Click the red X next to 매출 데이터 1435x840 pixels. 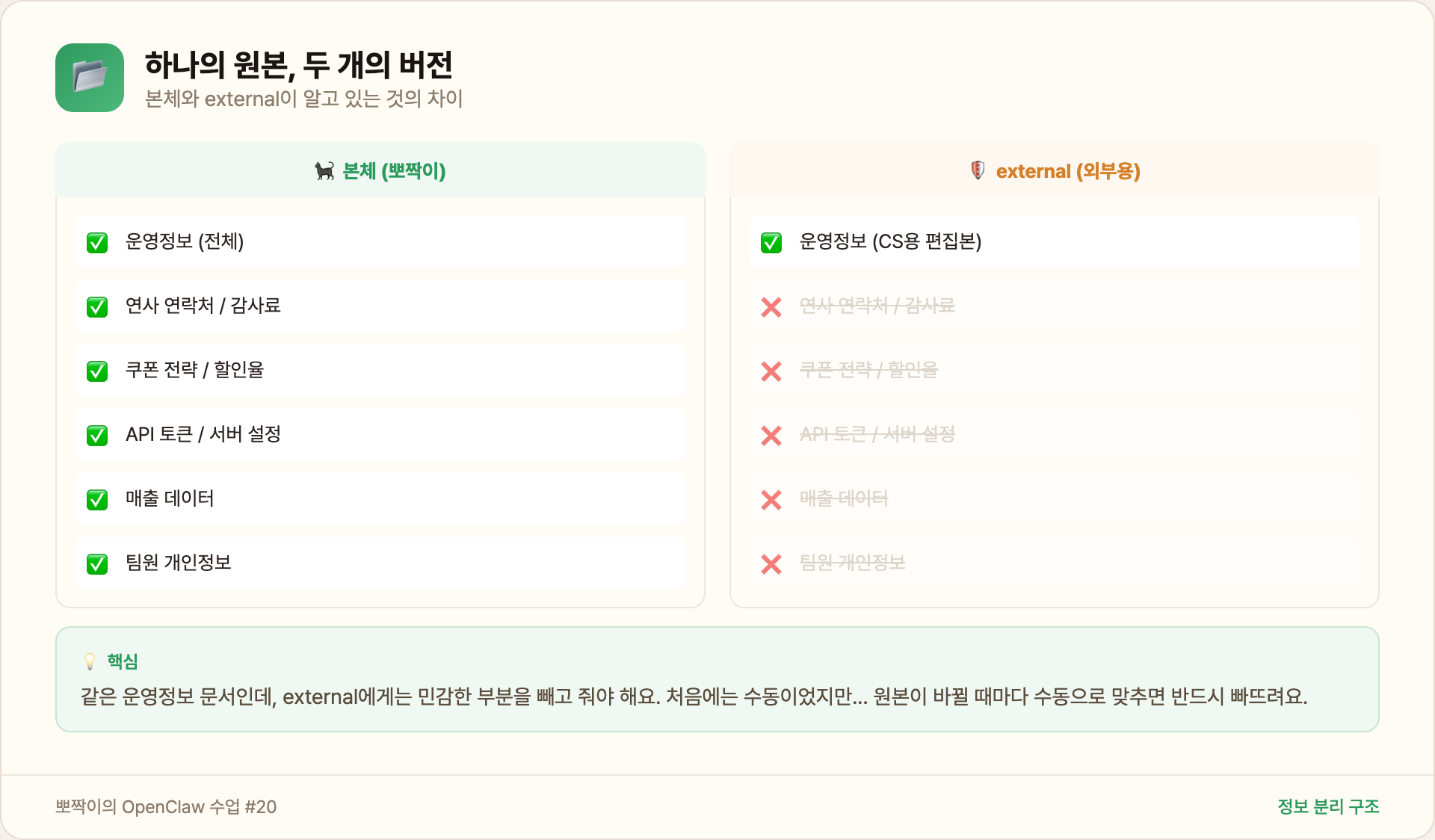771,500
